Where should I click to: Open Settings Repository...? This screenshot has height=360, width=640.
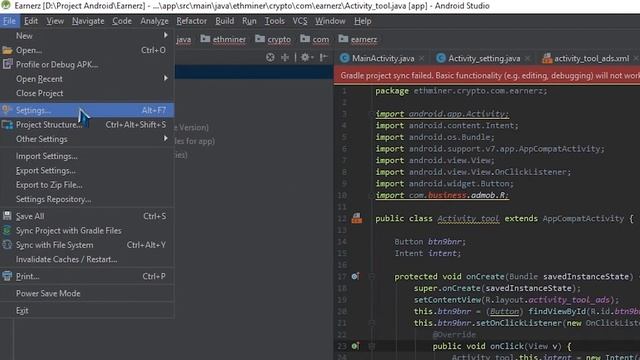pos(87,199)
